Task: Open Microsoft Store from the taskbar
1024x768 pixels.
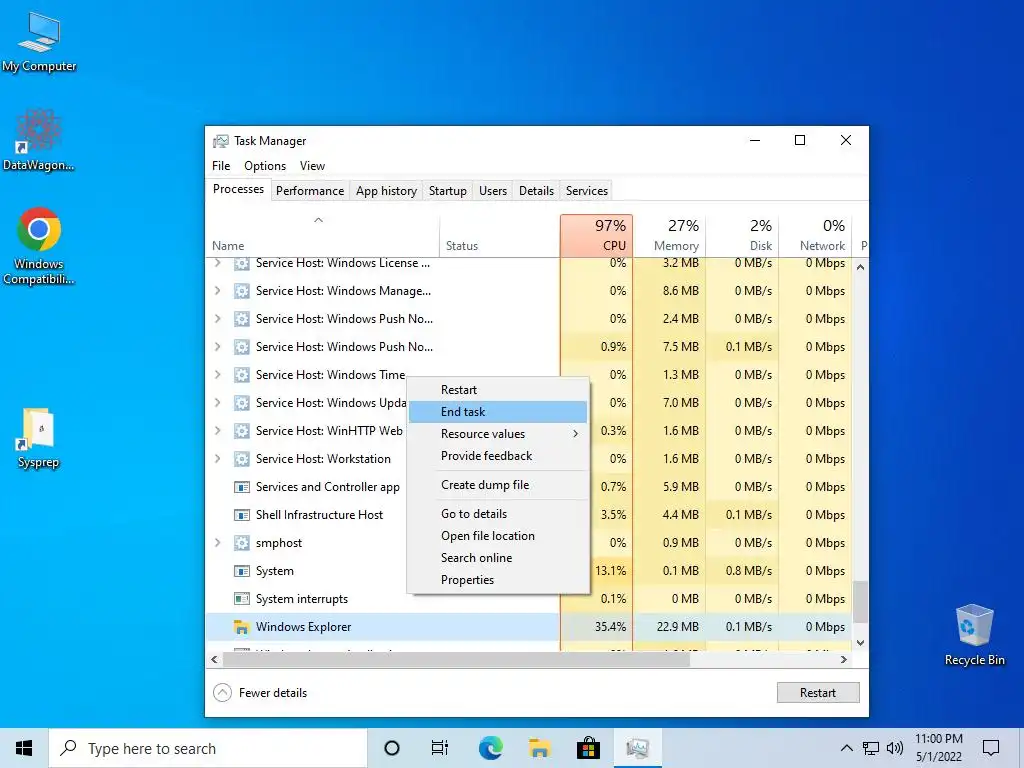Action: 588,748
